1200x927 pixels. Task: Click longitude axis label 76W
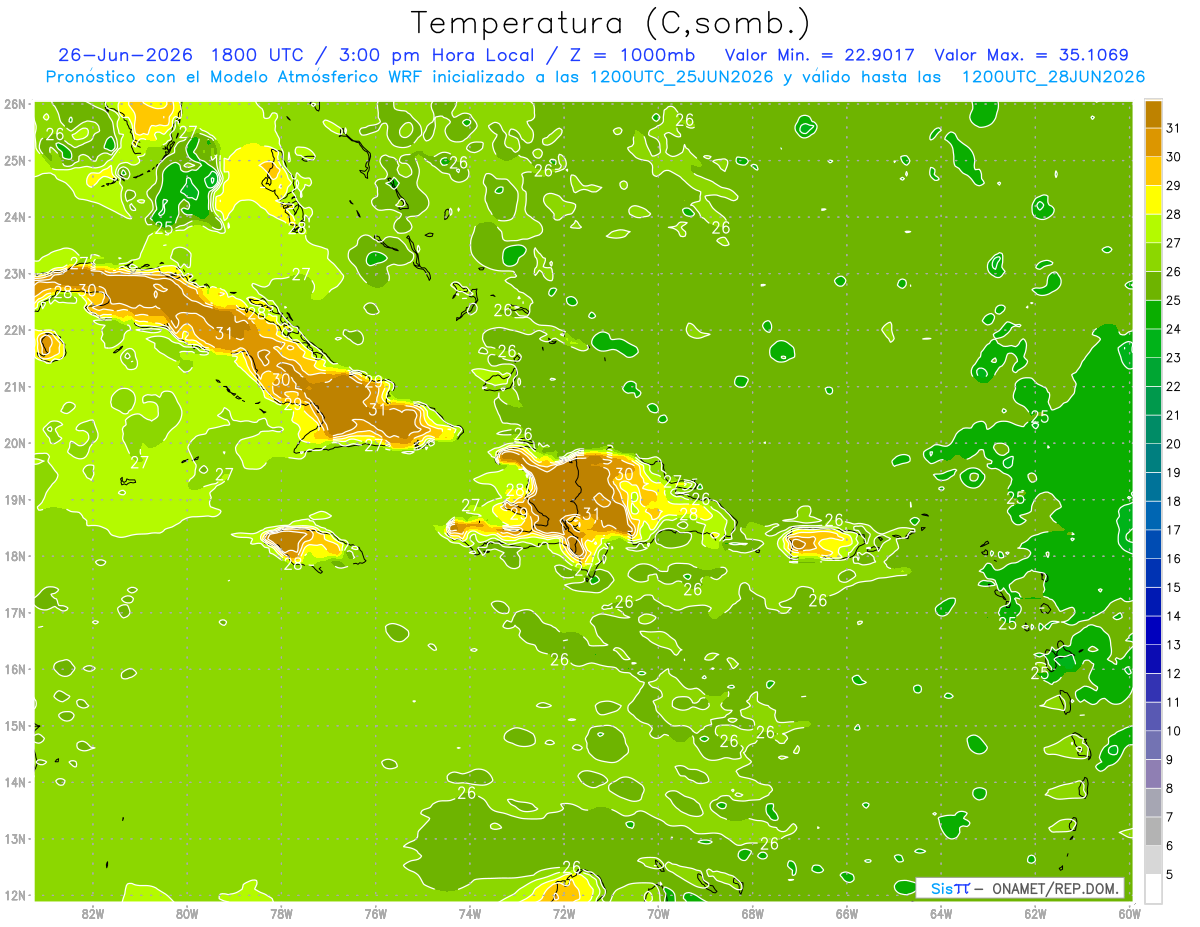[375, 913]
